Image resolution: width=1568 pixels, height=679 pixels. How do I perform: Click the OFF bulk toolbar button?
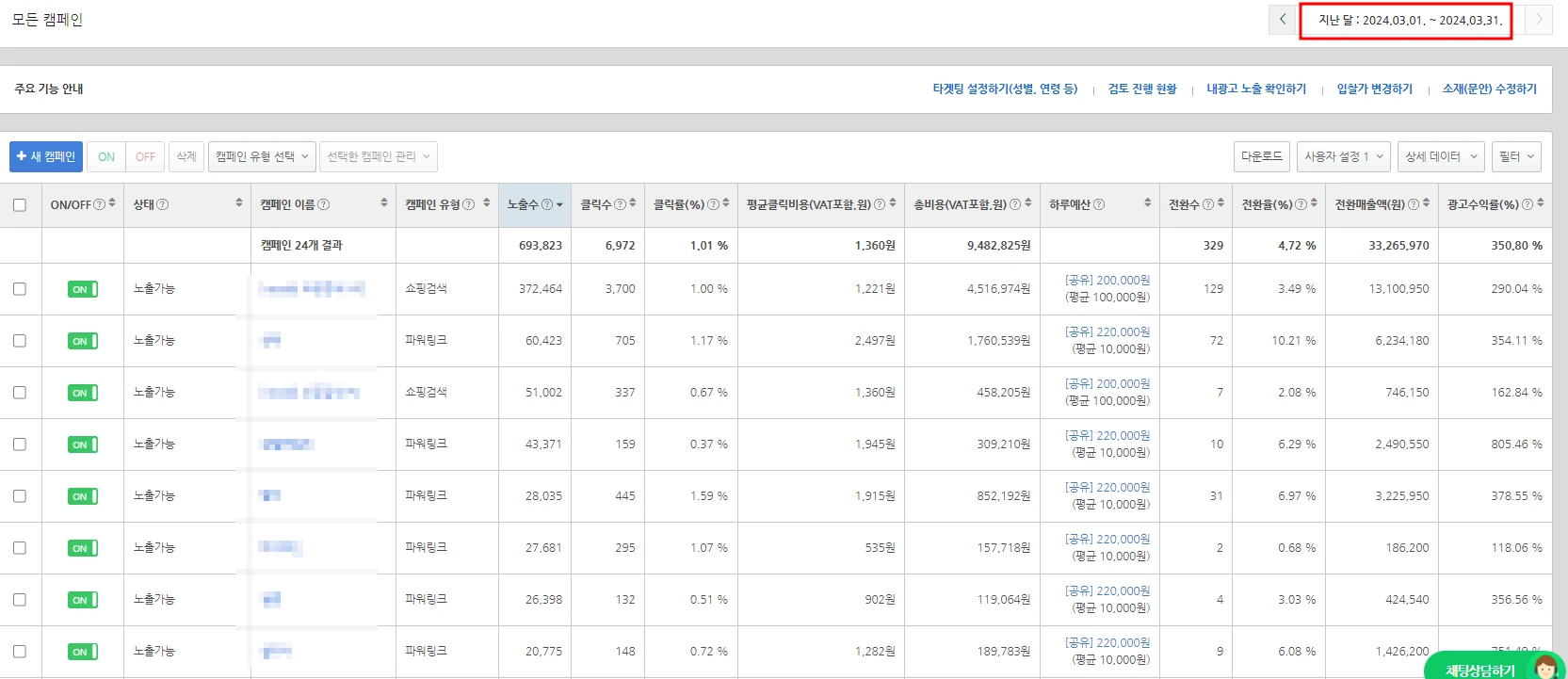145,156
